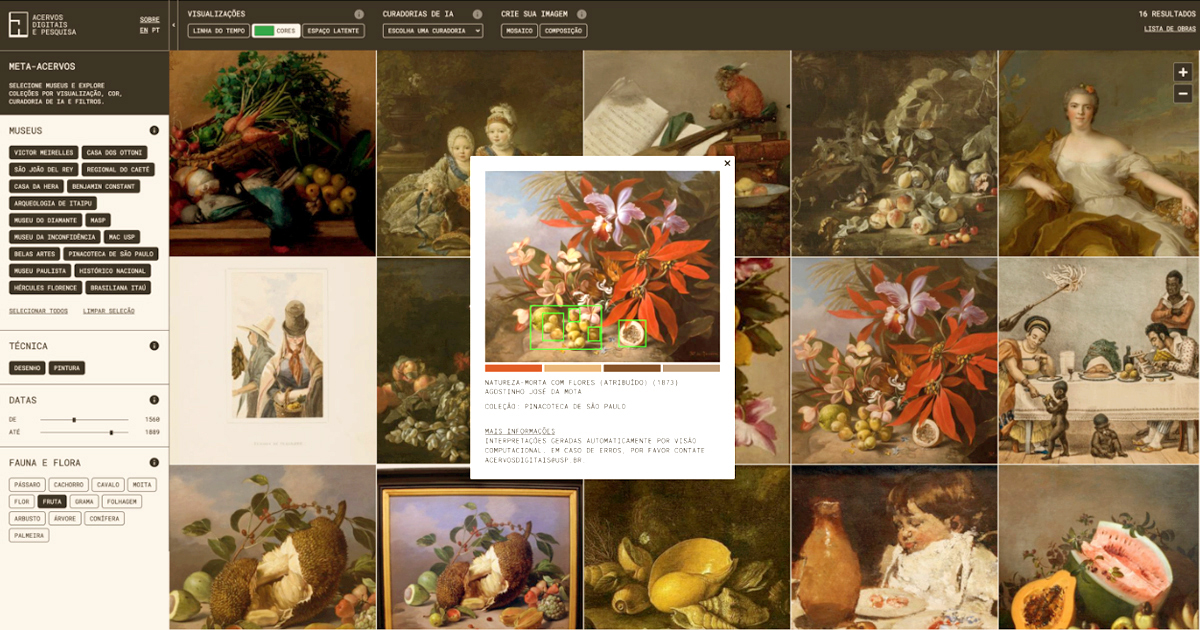Viewport: 1200px width, 630px height.
Task: Collapse the sidebar with the arrow
Action: click(x=174, y=25)
